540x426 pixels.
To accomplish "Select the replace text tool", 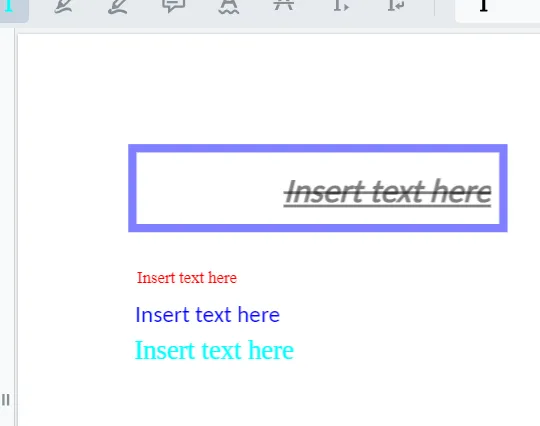I will 396,5.
